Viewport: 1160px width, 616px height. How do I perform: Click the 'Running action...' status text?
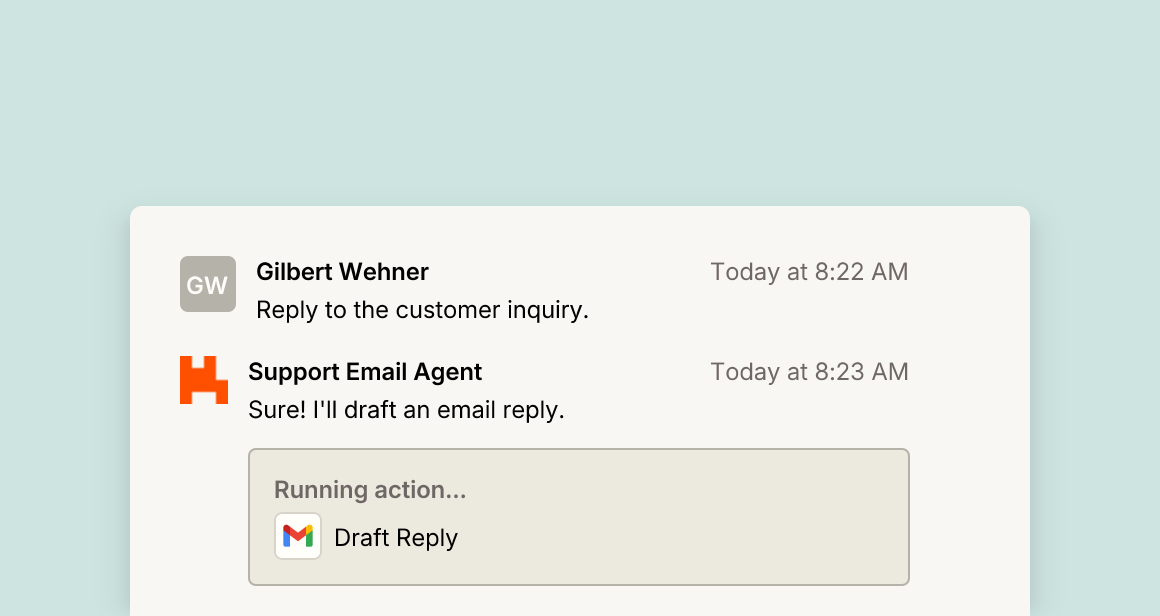coord(370,490)
